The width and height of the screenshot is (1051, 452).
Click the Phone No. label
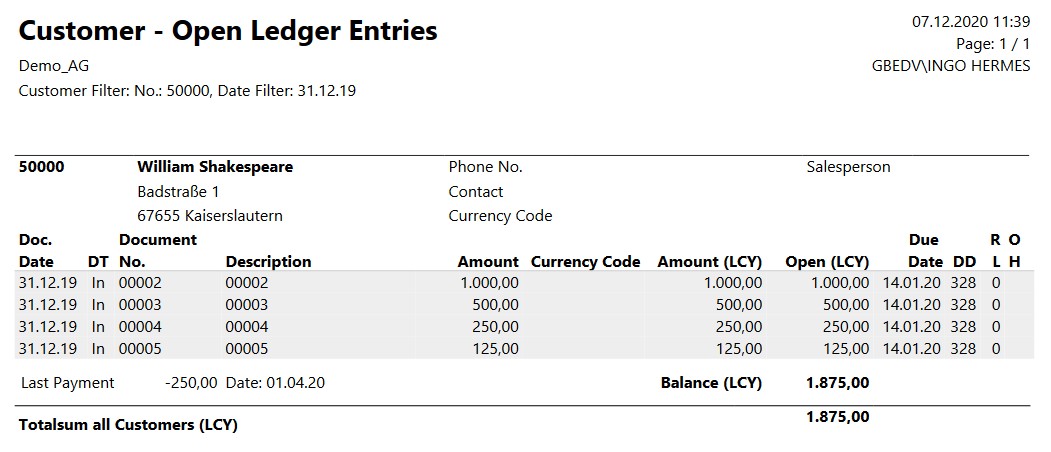486,167
